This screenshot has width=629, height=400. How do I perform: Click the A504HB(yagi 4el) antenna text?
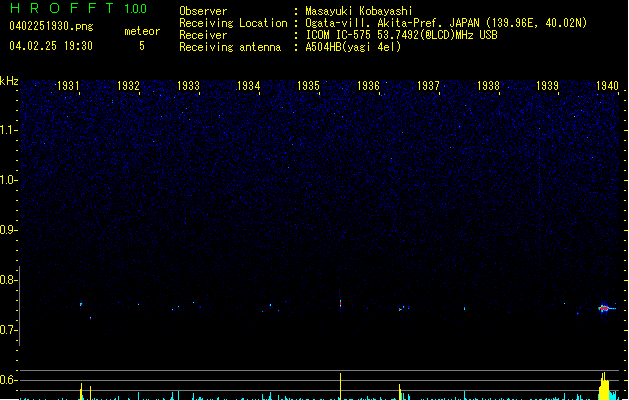tap(353, 47)
